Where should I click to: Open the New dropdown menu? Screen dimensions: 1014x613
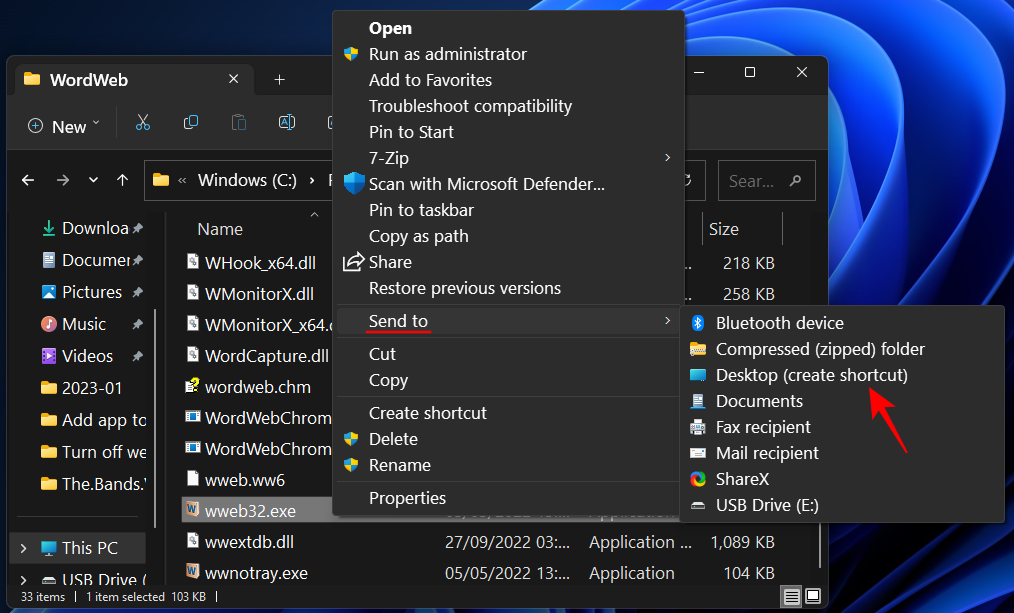(x=62, y=126)
